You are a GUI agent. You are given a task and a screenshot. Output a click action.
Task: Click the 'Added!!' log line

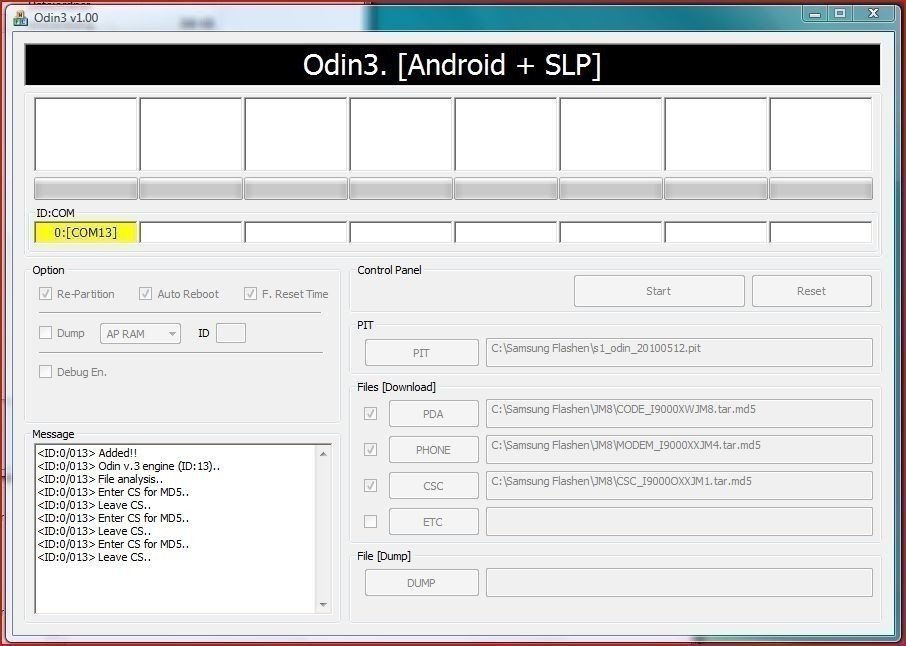coord(87,453)
